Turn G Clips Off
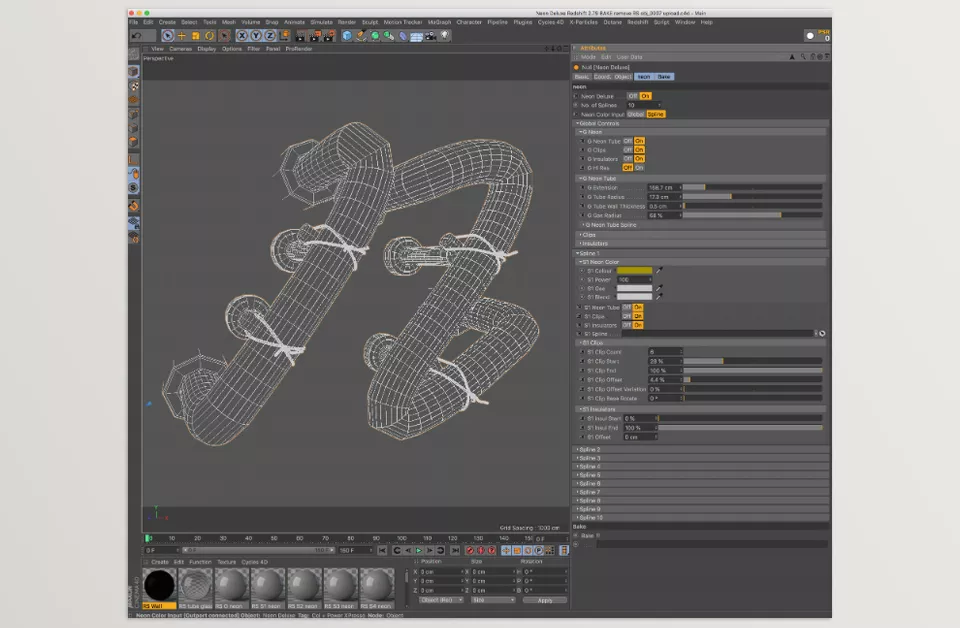The image size is (960, 628). 628,150
